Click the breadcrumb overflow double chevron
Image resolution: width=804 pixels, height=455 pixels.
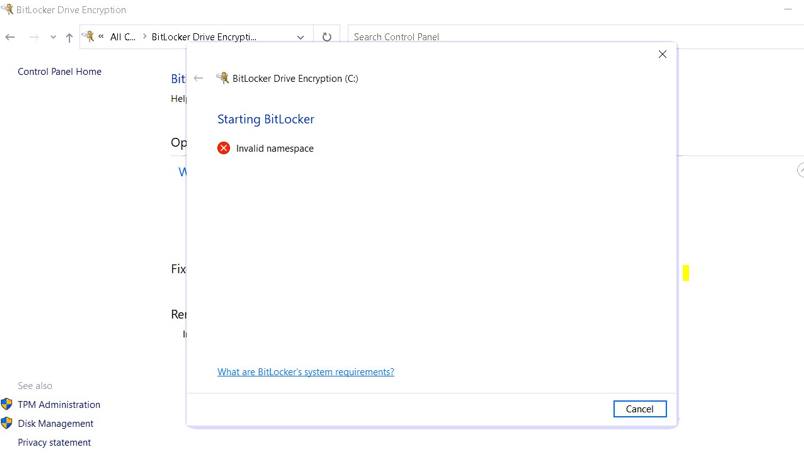point(101,36)
